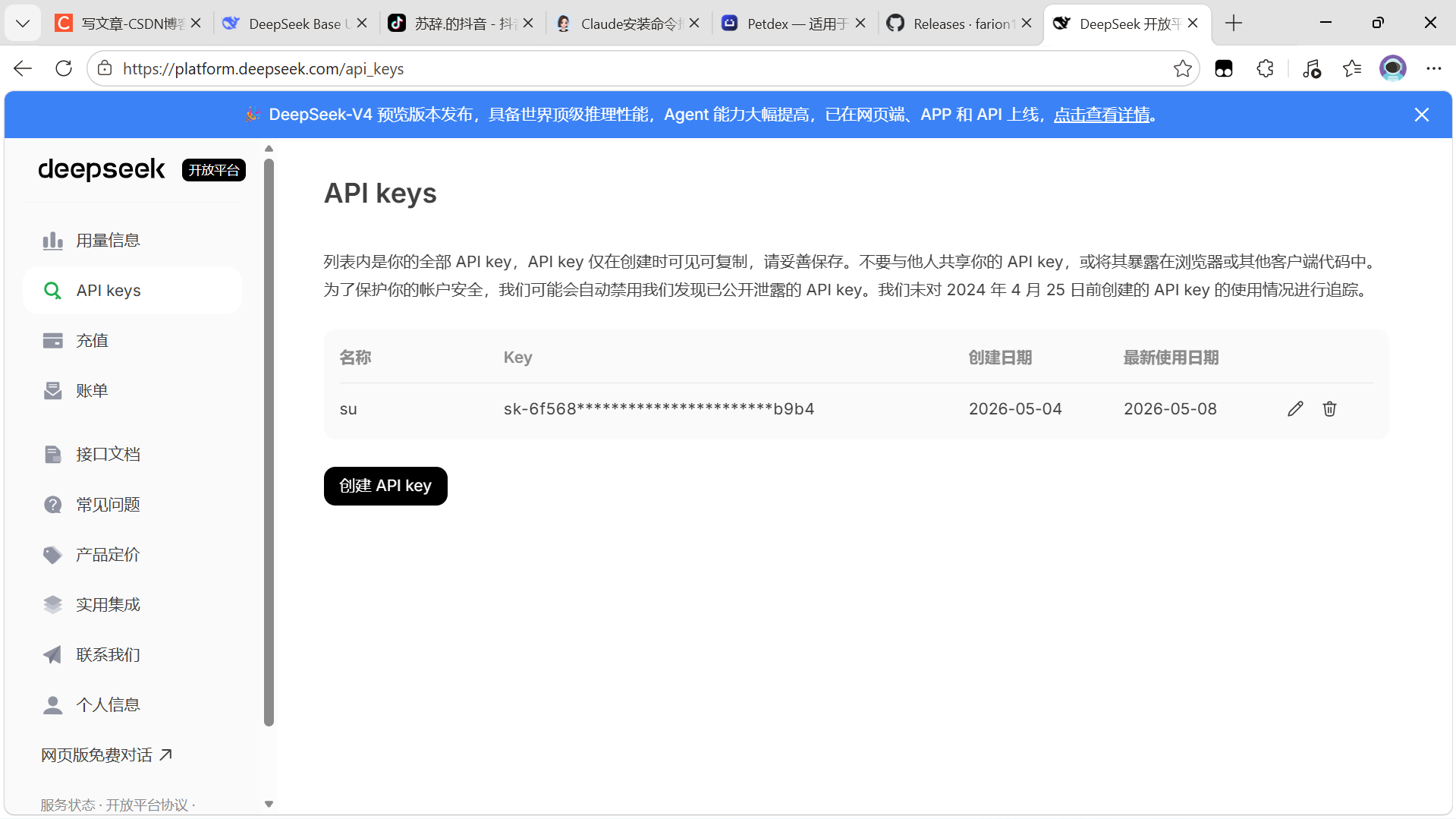Click the masked key sk-6f568 text

pyautogui.click(x=659, y=409)
